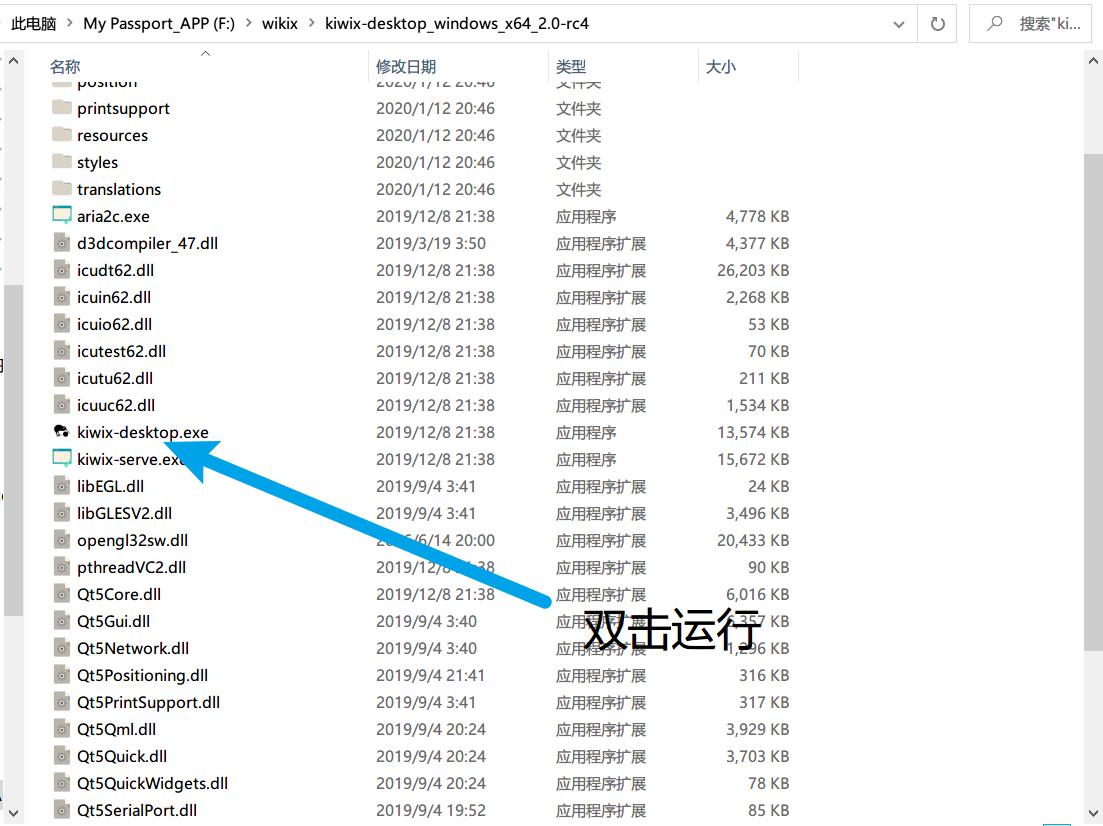Screen dimensions: 1103x826
Task: Select the kiwix-serve.exe file icon
Action: (x=62, y=459)
